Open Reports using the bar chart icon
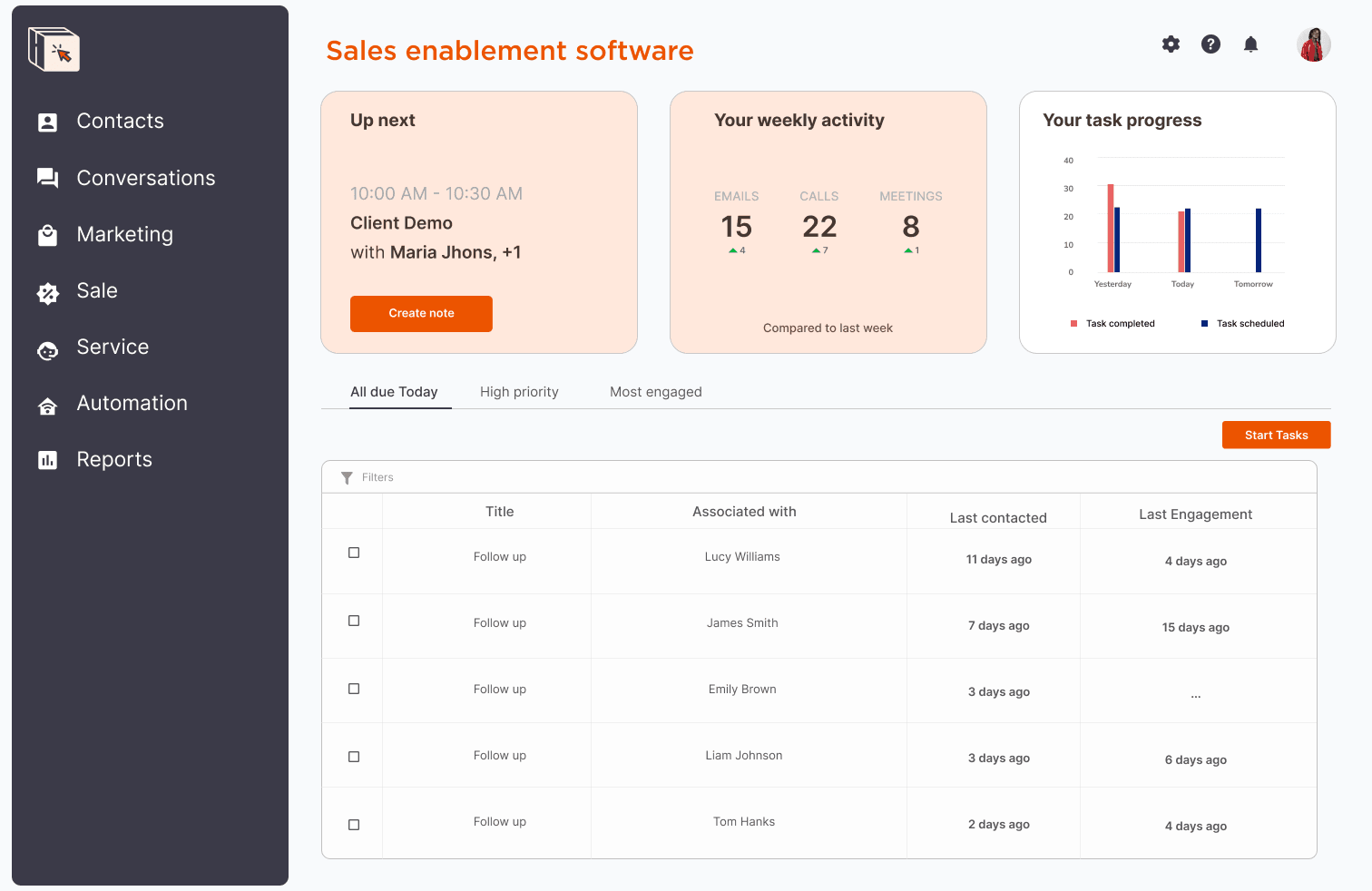This screenshot has width=1372, height=891. 48,460
